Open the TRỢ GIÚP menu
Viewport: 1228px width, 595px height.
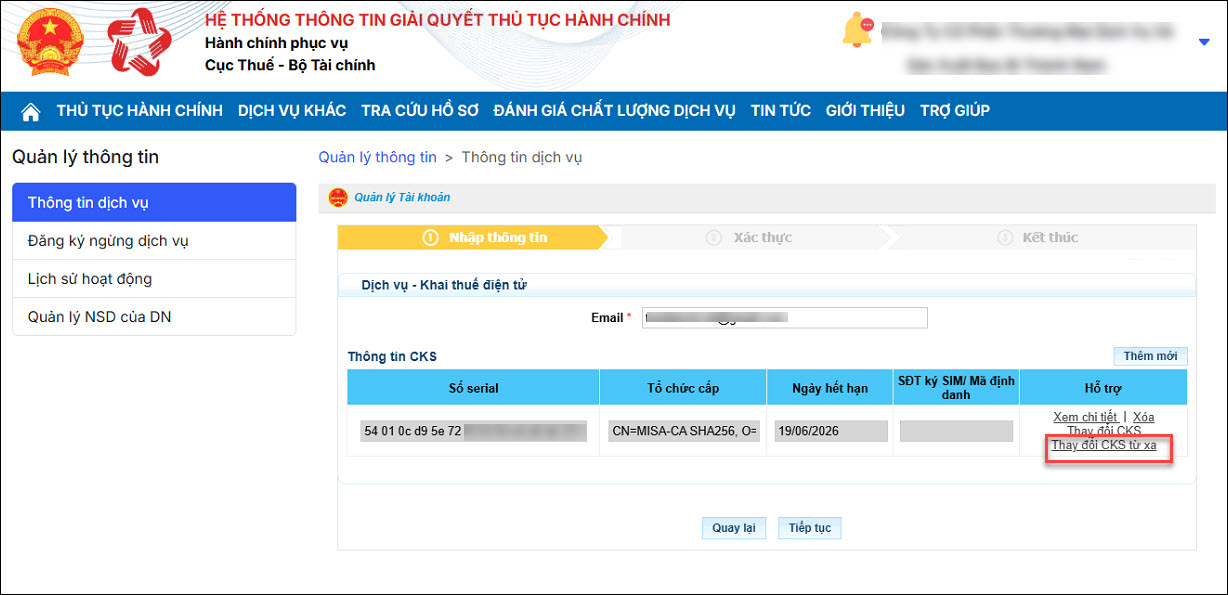[x=954, y=111]
